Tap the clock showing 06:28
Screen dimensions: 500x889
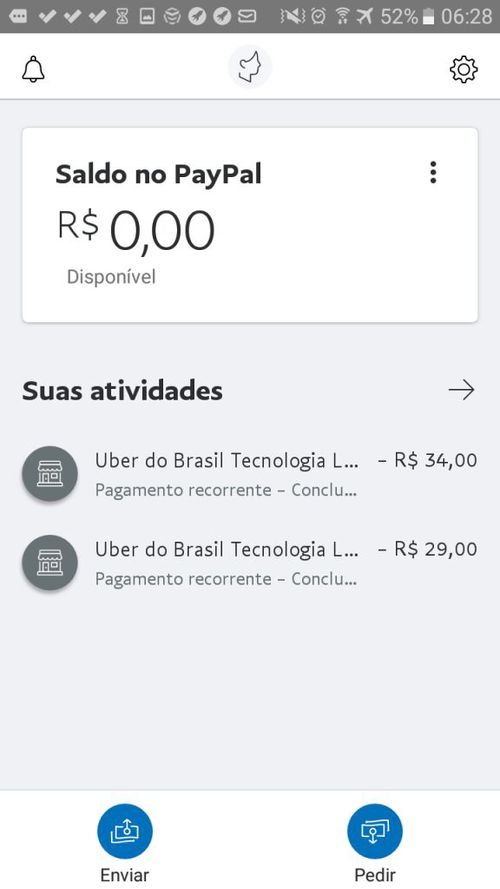point(467,16)
